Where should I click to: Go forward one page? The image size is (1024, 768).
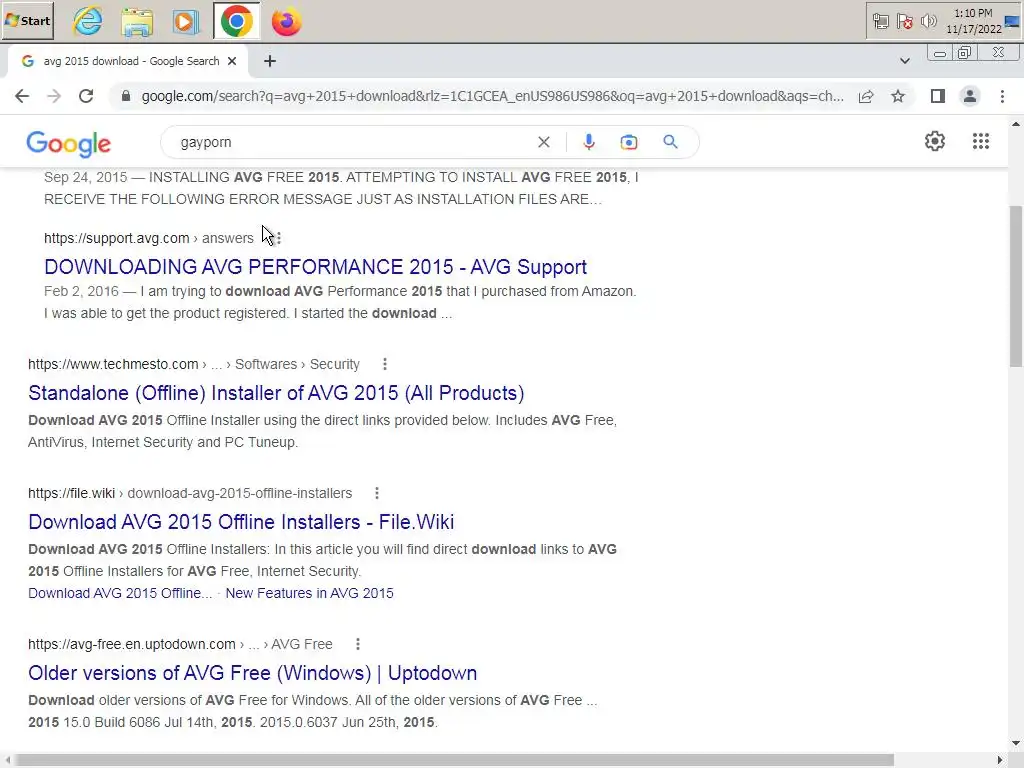54,96
